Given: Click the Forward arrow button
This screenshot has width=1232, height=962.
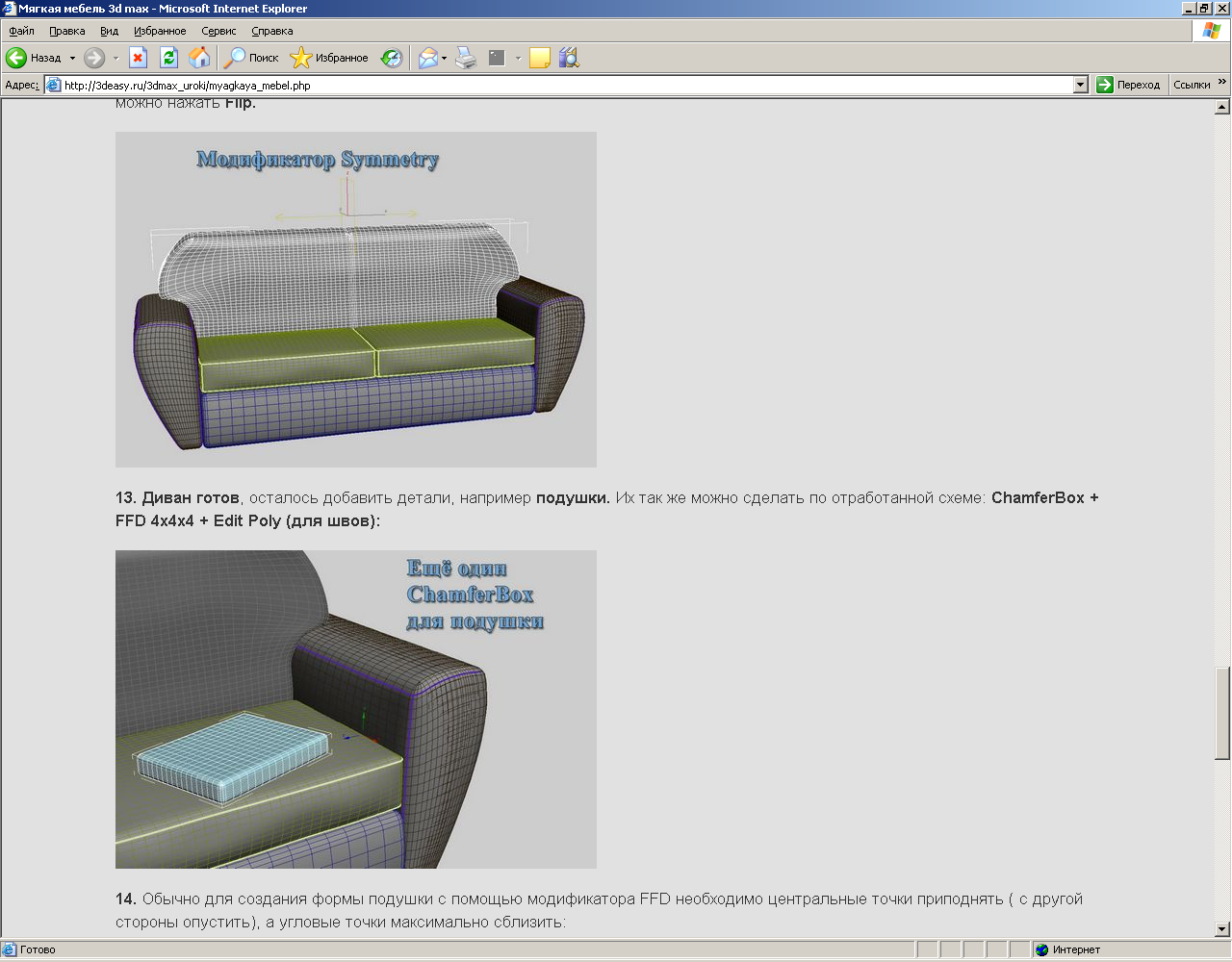Looking at the screenshot, I should pos(93,58).
